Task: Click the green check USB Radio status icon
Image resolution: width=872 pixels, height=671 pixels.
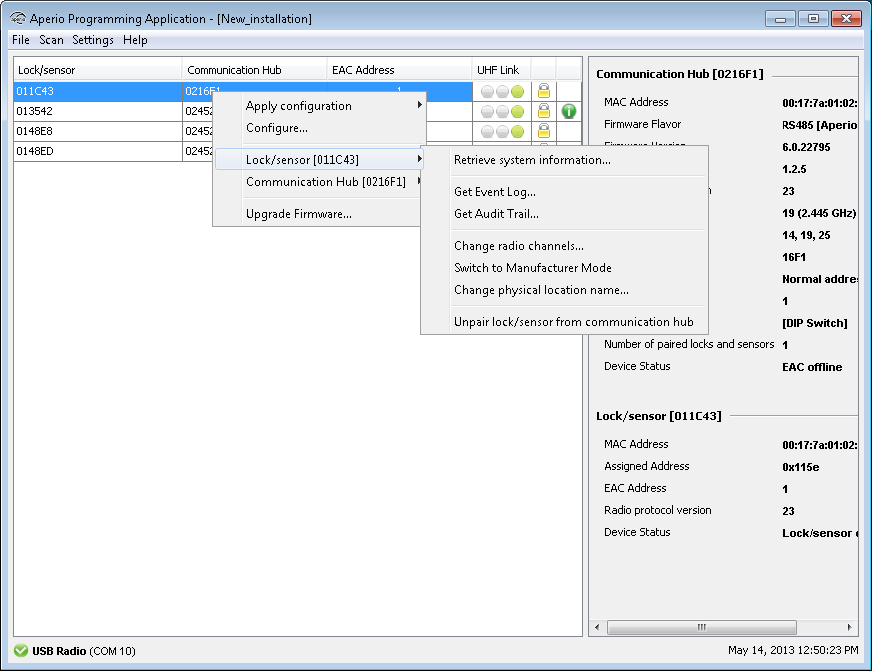Action: point(21,650)
